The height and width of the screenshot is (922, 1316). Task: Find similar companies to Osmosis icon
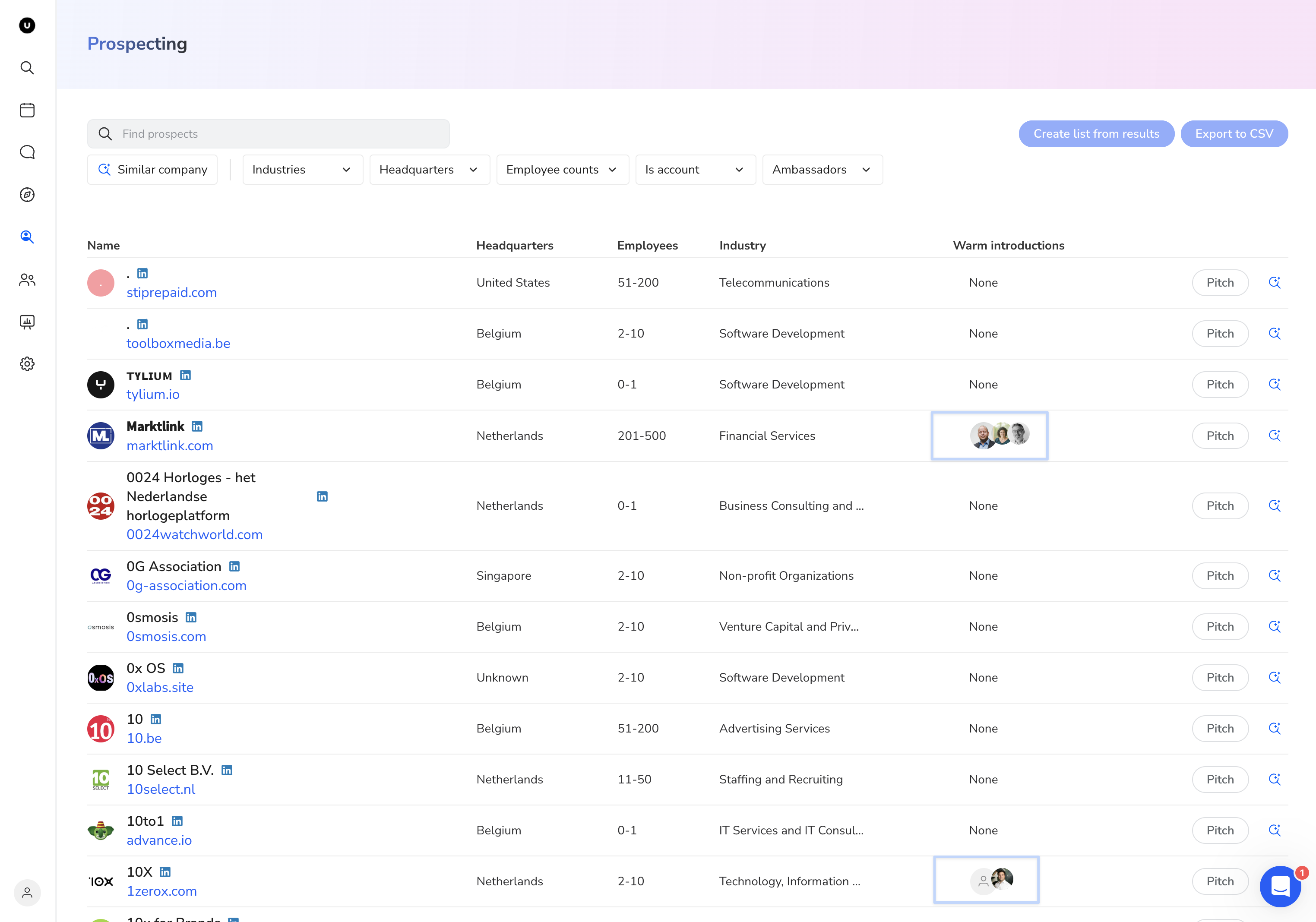[x=1274, y=626]
